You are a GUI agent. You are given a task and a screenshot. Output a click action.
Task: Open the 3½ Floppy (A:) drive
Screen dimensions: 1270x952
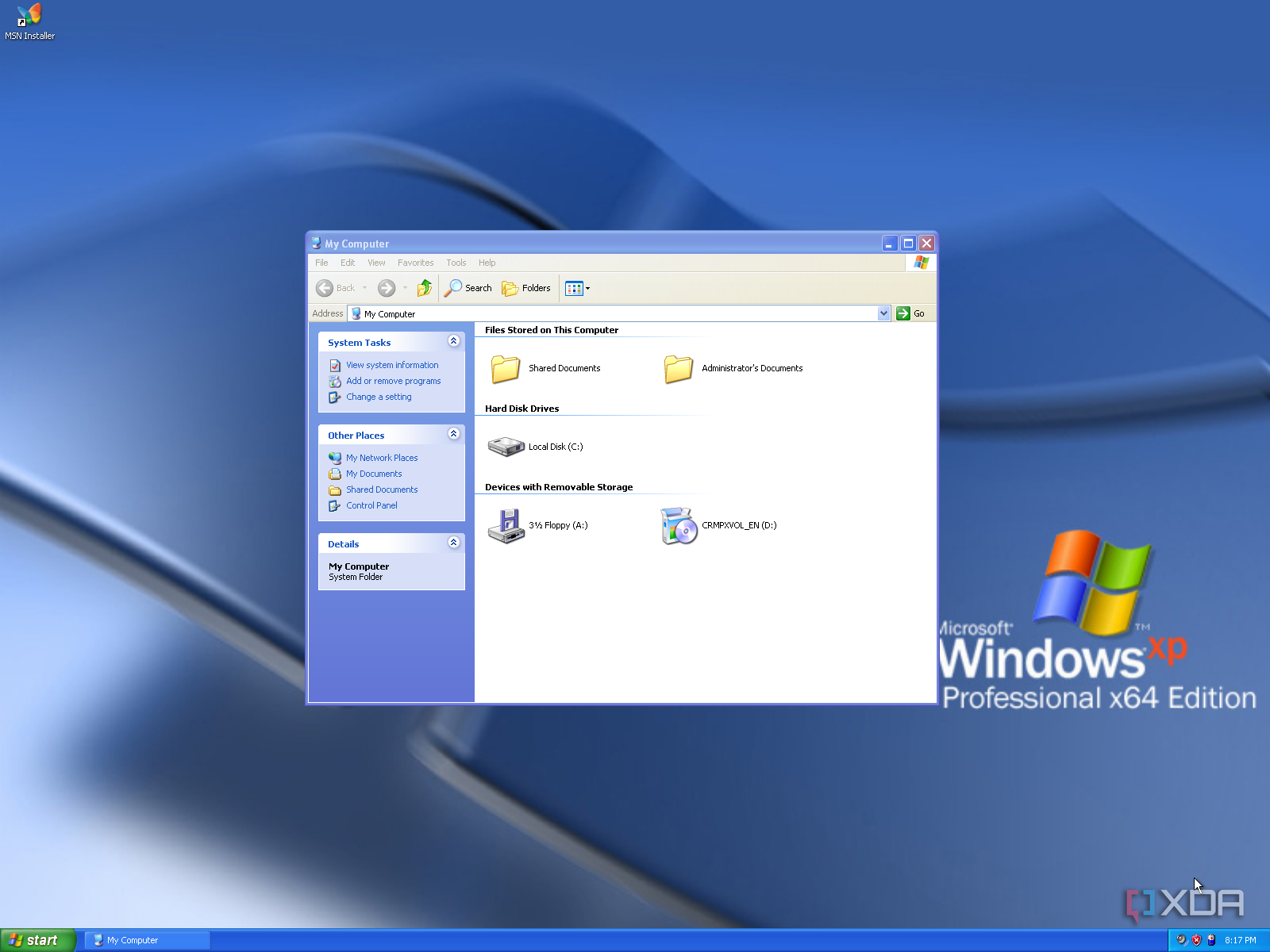click(x=506, y=525)
